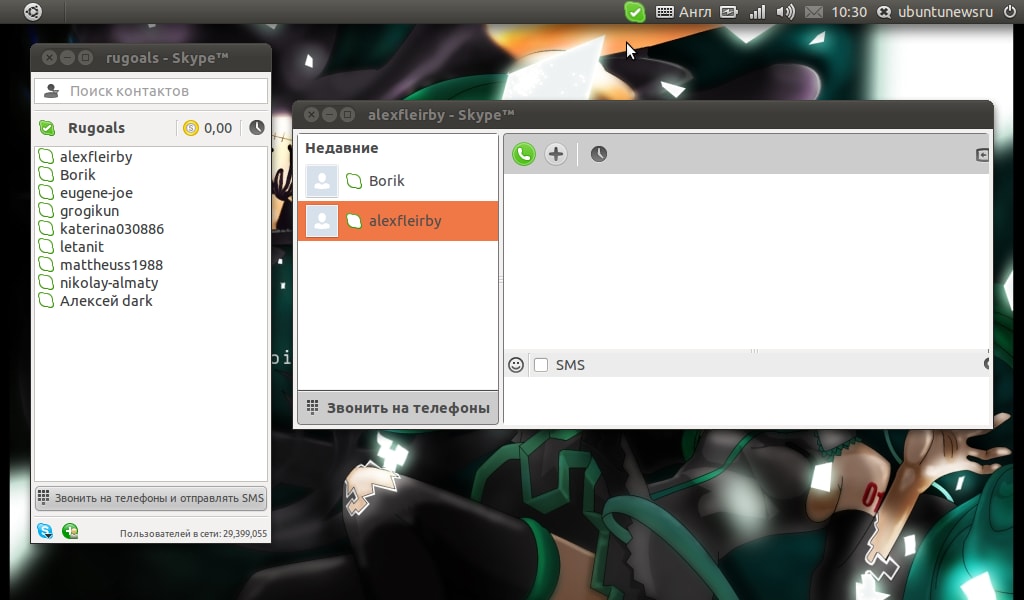Click the contact person icon in search field
Viewport: 1024px width, 600px height.
pyautogui.click(x=52, y=91)
